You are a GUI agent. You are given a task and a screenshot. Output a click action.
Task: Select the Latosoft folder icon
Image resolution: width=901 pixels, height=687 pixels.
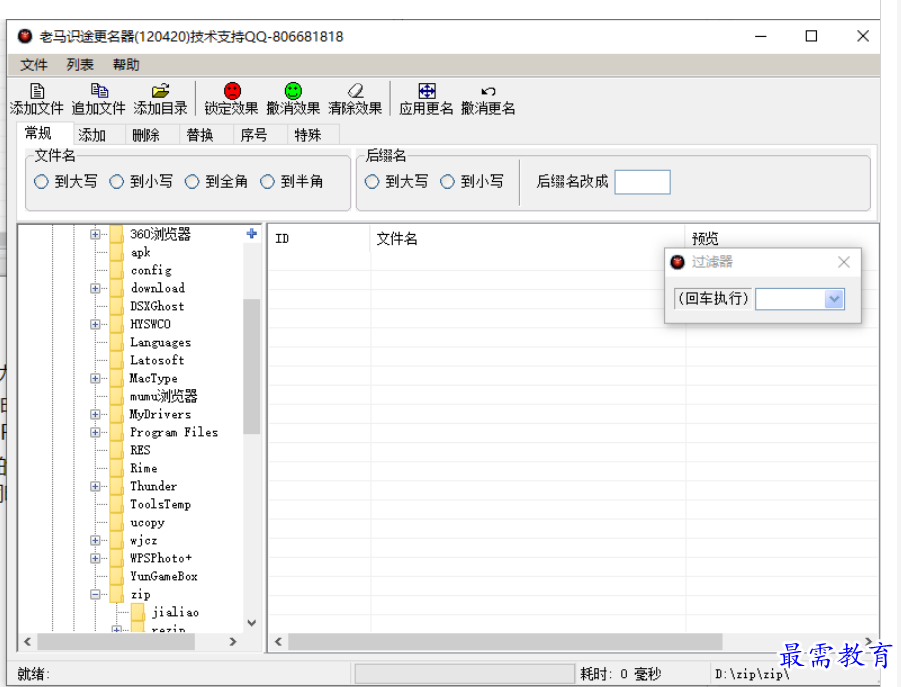pyautogui.click(x=117, y=360)
